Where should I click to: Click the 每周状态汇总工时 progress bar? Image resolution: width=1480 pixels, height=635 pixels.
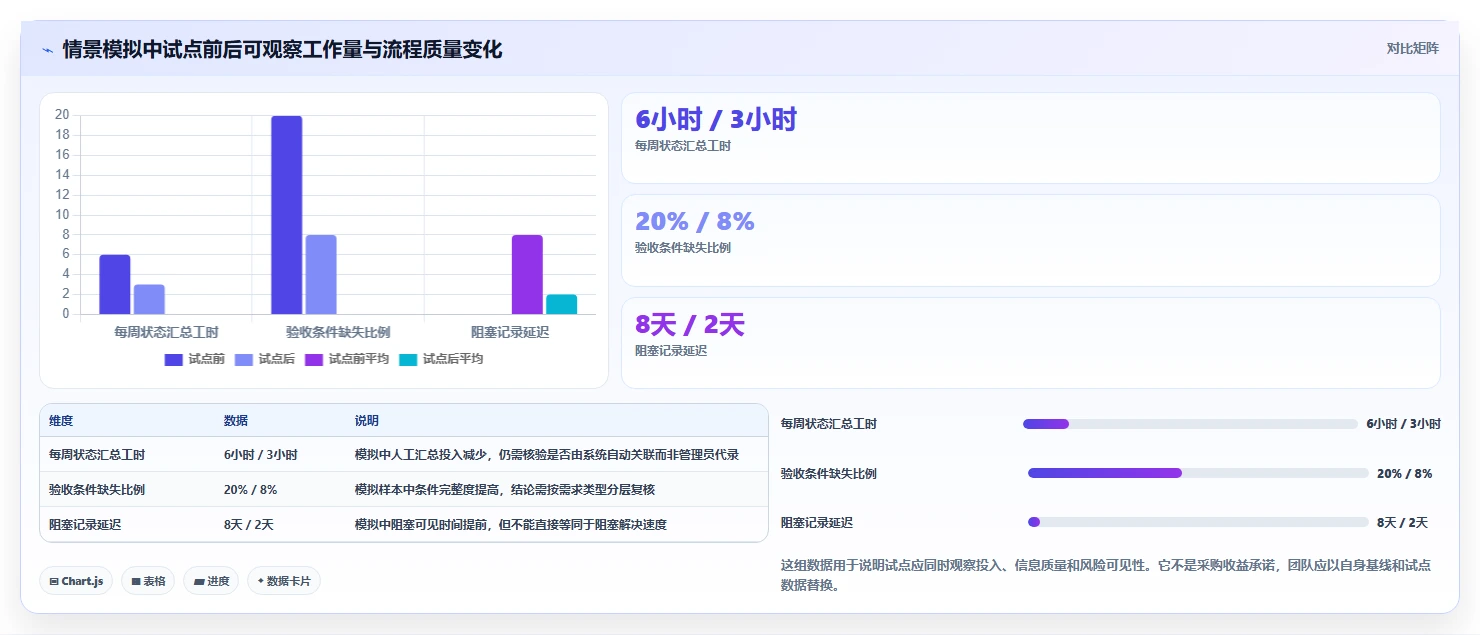(x=1190, y=424)
